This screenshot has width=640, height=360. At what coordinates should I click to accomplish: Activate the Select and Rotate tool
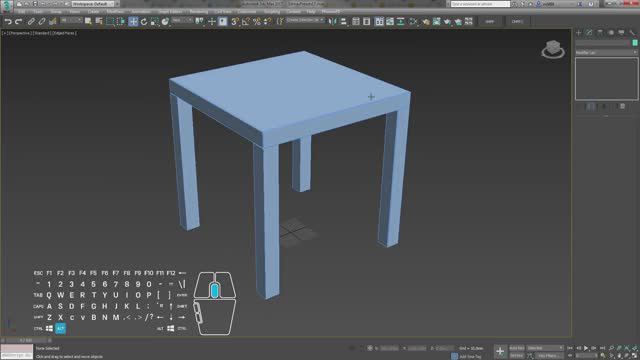tap(144, 21)
